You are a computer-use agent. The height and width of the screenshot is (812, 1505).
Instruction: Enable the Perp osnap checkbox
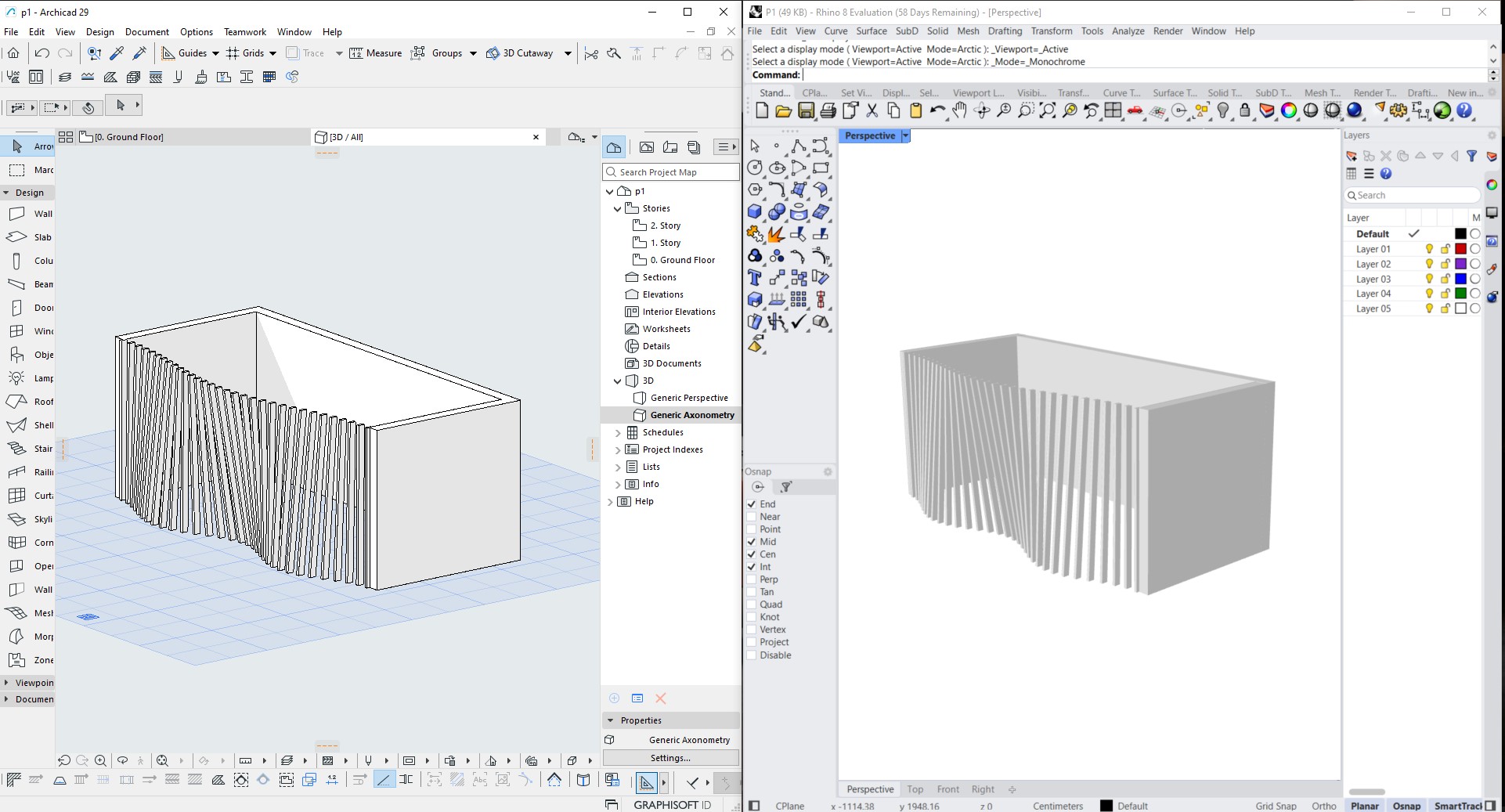[752, 579]
